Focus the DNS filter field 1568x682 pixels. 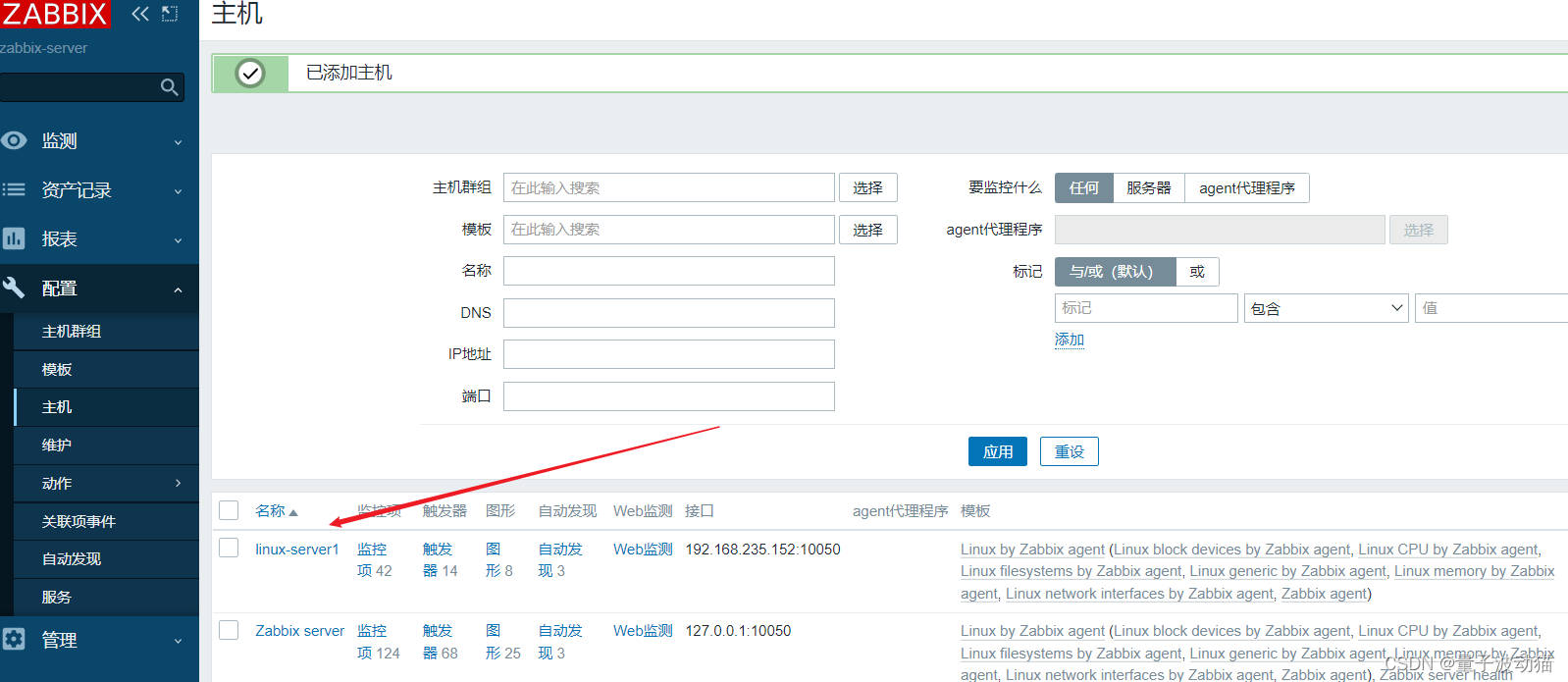669,313
